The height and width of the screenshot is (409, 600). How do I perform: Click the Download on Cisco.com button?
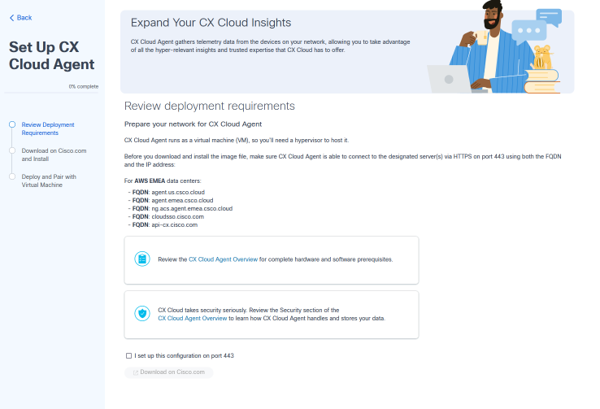168,372
